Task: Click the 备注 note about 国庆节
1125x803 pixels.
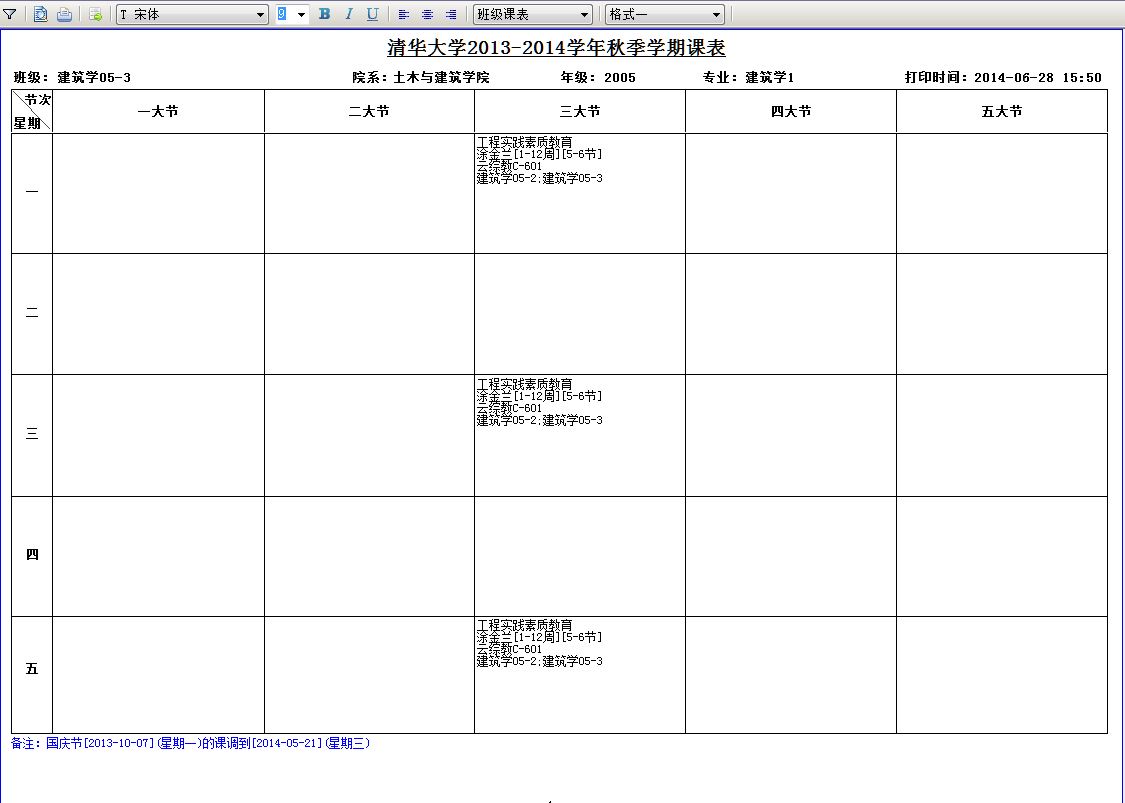Action: coord(190,743)
